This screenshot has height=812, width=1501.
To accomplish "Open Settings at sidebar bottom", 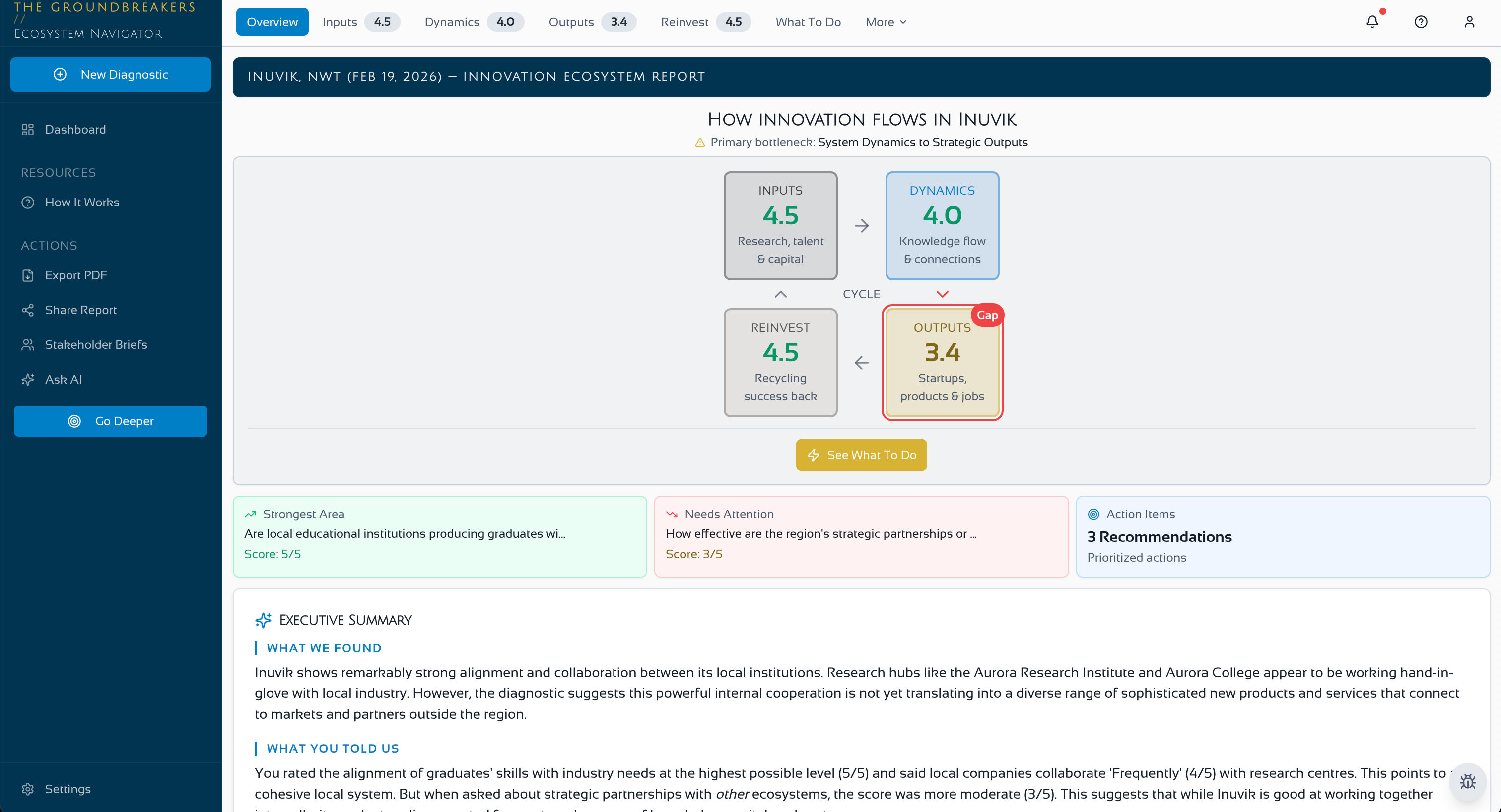I will point(68,789).
